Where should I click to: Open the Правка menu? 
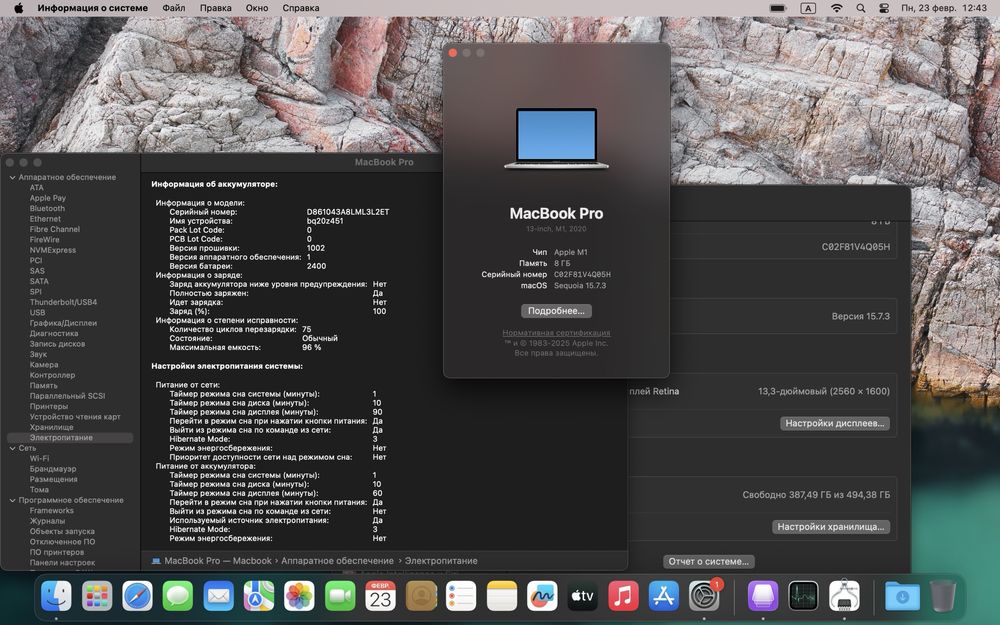tap(216, 8)
